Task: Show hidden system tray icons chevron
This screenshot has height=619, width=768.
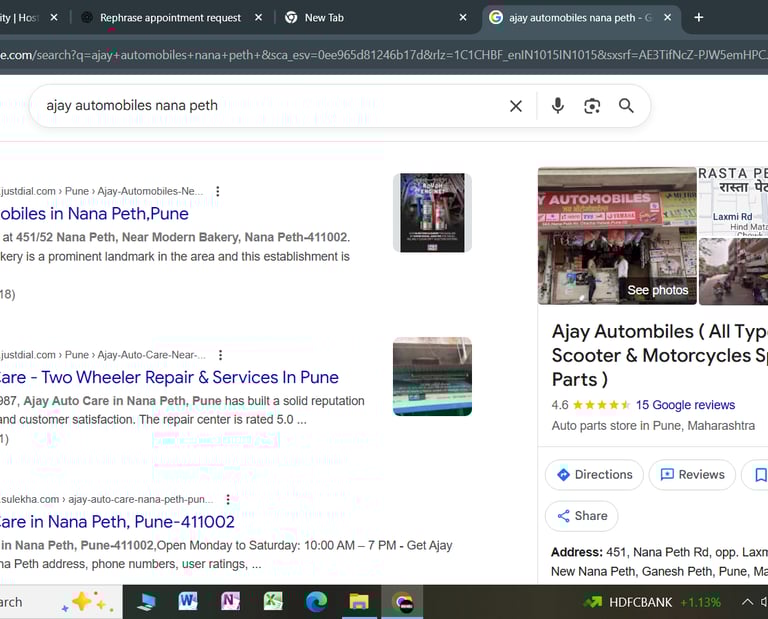Action: tap(747, 602)
